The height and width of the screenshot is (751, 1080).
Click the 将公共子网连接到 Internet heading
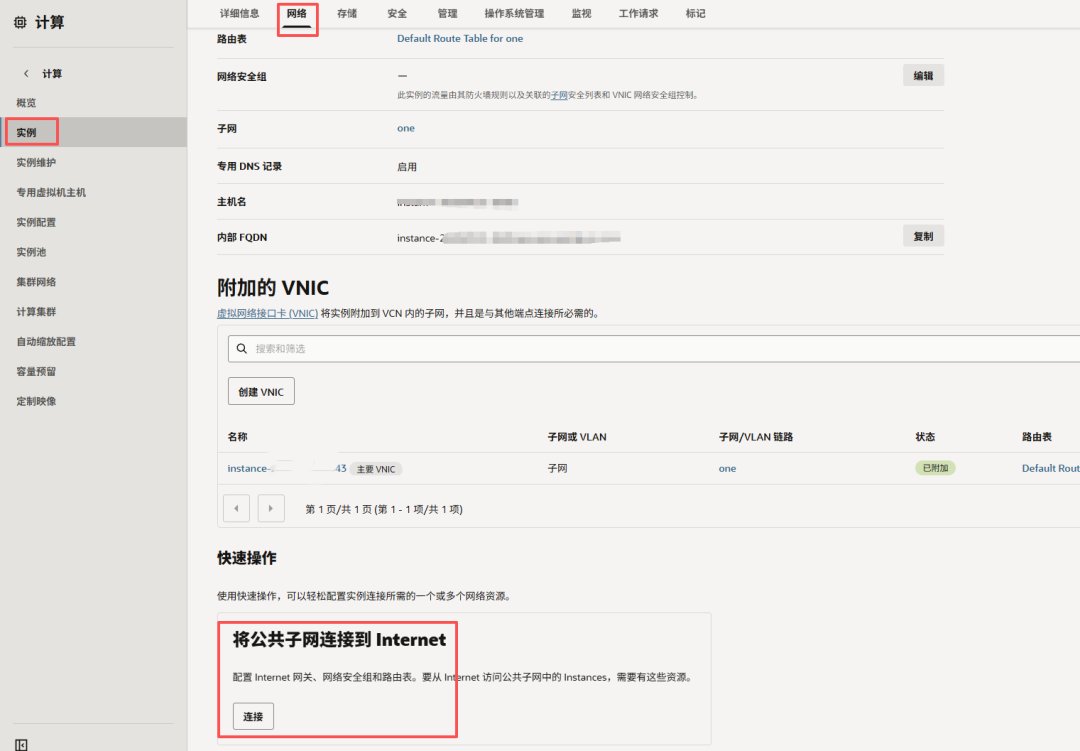340,639
